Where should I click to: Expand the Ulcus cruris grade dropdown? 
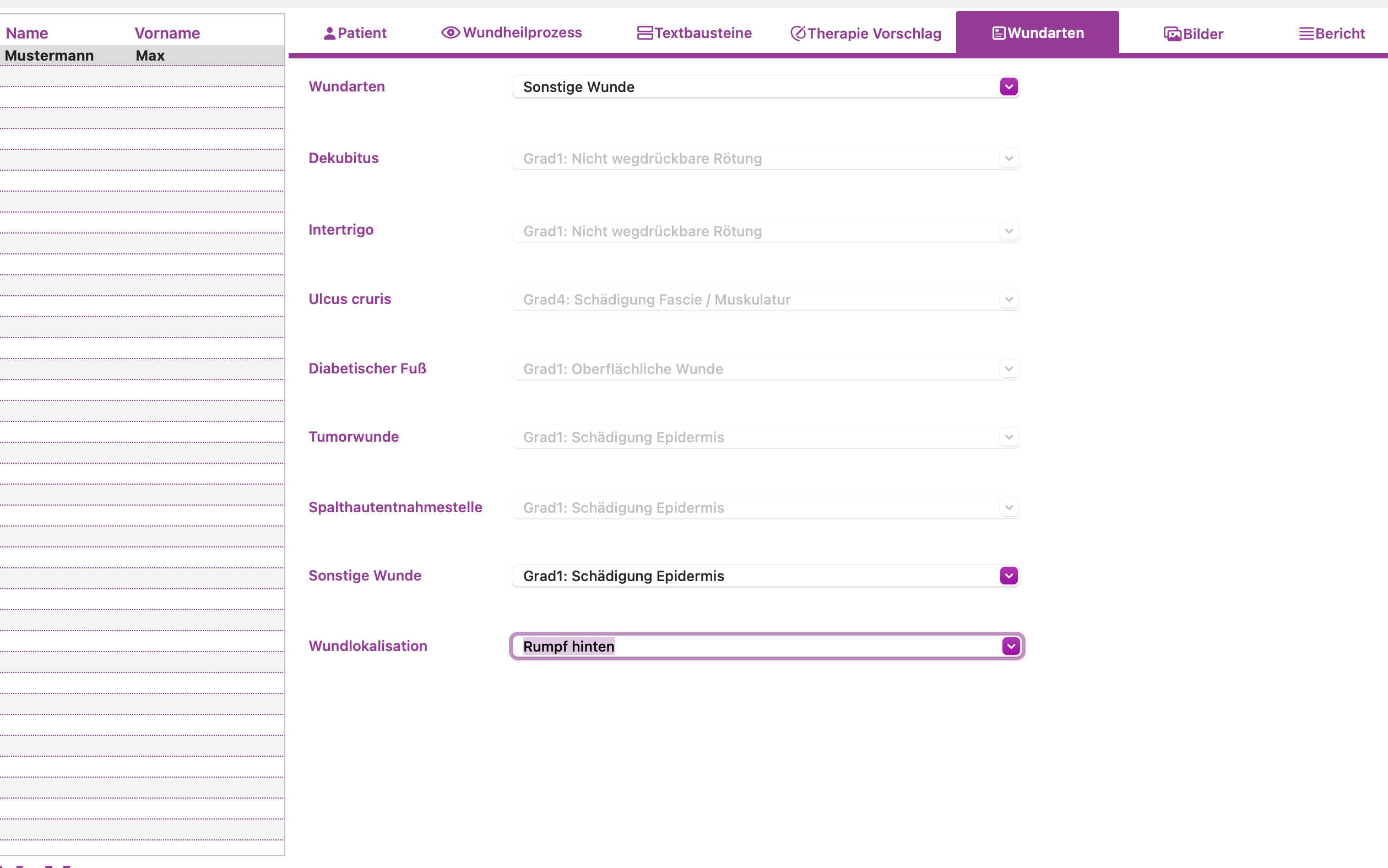tap(1009, 299)
